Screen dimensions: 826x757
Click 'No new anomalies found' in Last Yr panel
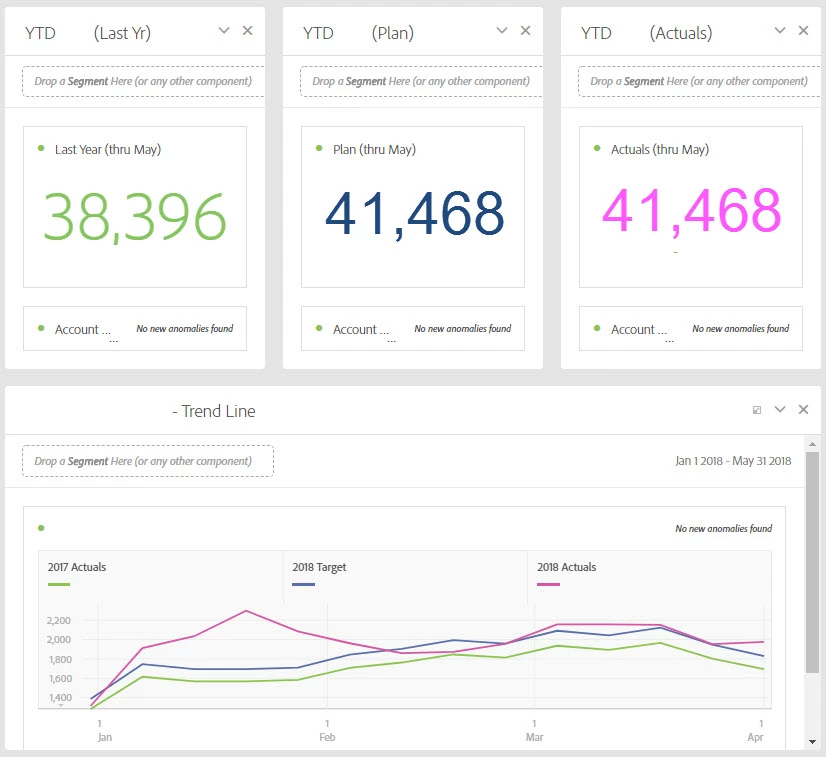pos(185,329)
